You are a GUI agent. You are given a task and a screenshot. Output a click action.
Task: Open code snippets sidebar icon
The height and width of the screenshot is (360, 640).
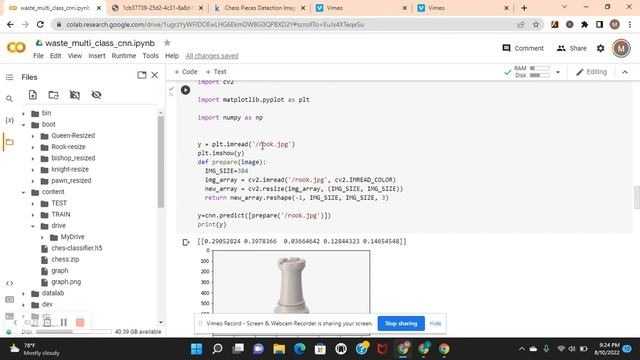[9, 283]
